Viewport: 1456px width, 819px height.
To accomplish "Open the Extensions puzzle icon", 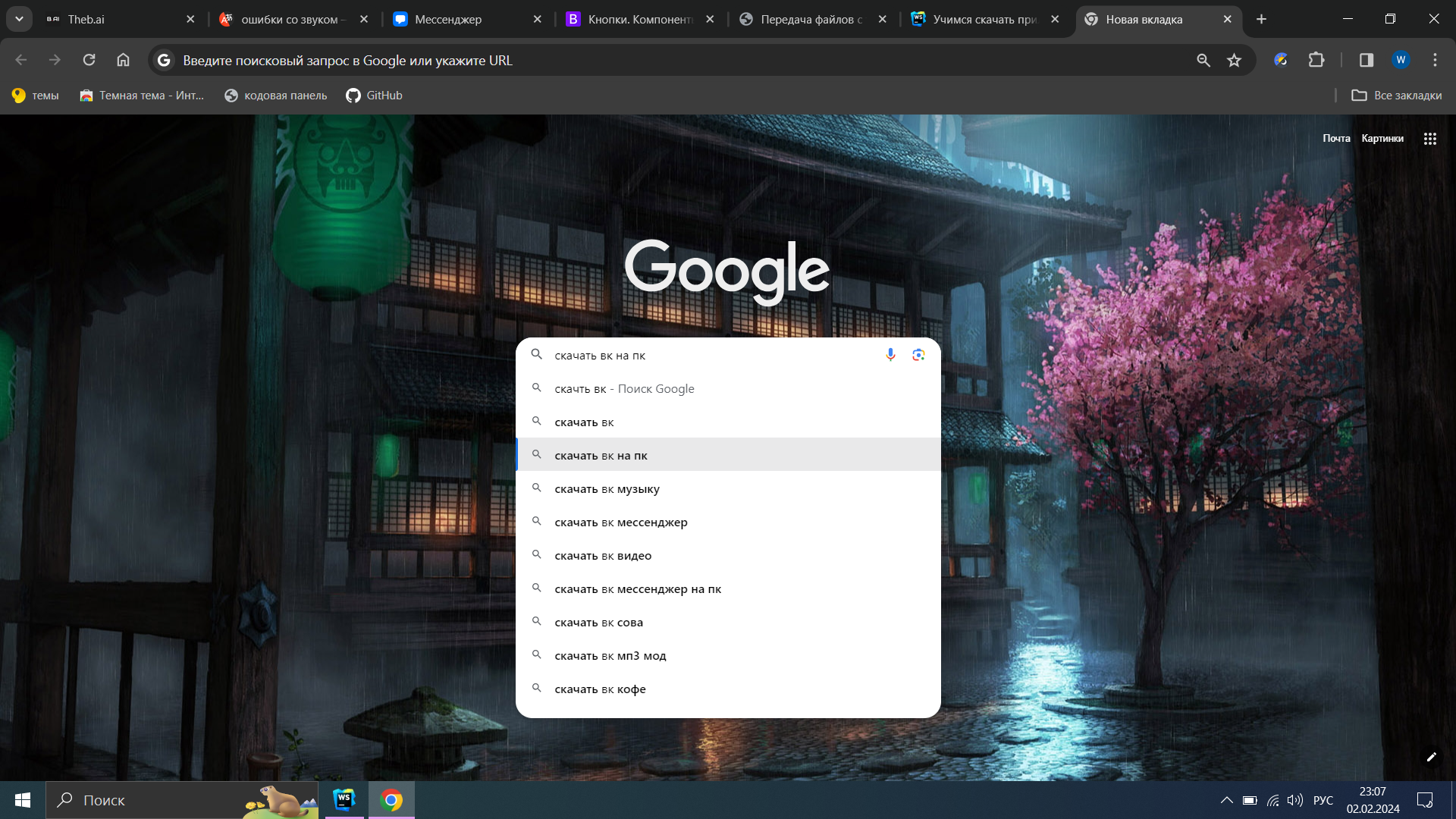I will 1316,60.
